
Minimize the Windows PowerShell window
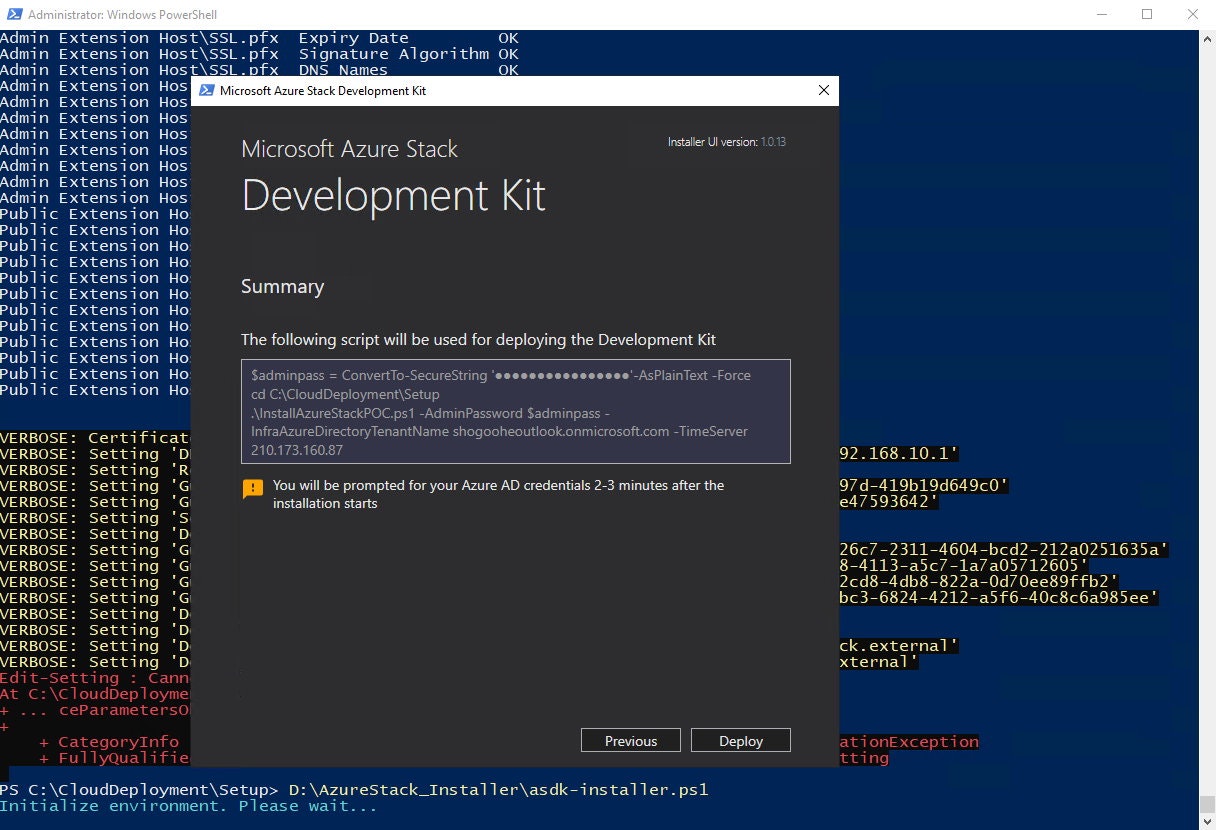[1101, 14]
